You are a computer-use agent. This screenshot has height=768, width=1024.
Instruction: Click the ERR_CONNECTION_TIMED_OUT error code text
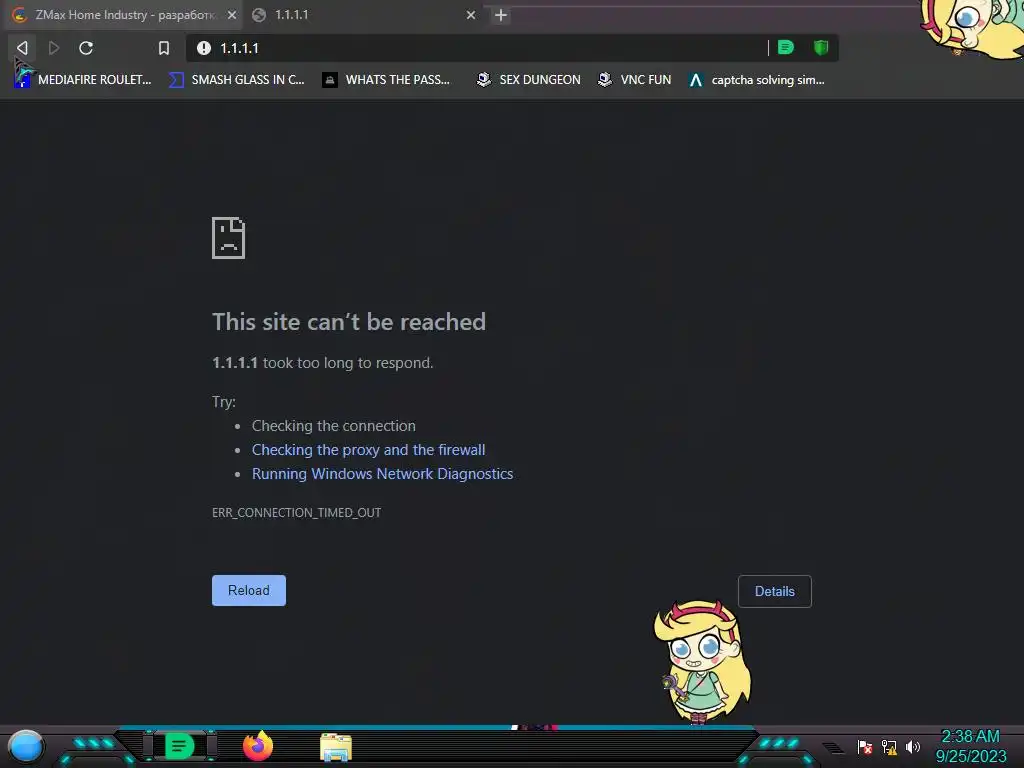[x=296, y=513]
